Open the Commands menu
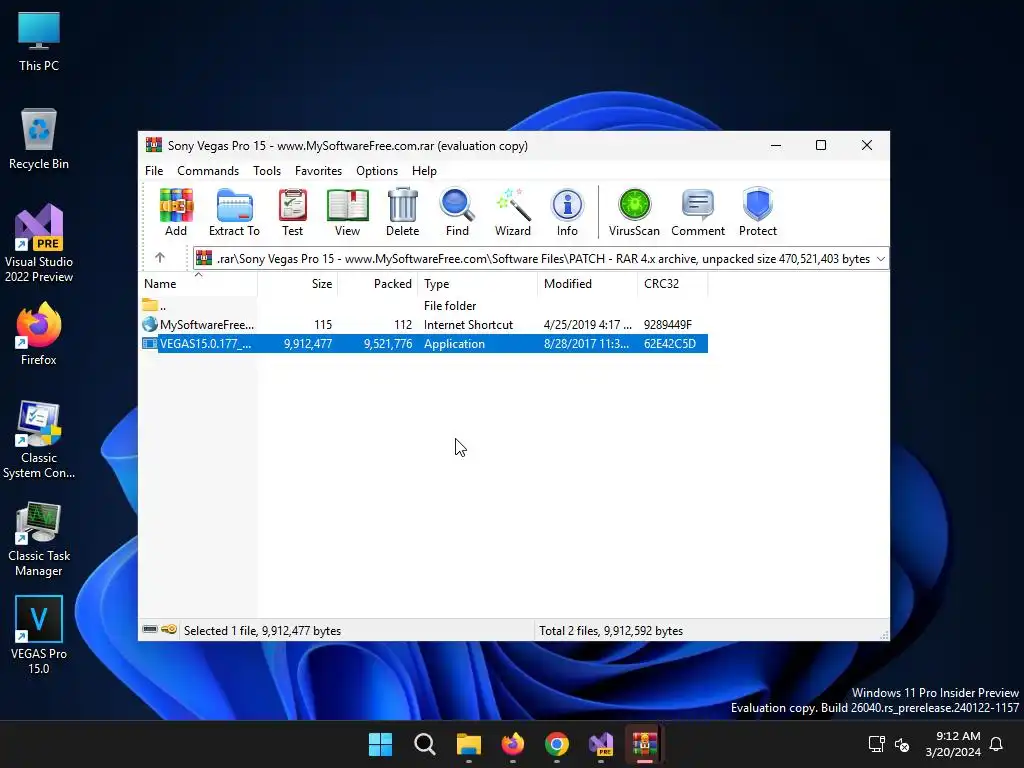The width and height of the screenshot is (1024, 768). pos(208,170)
